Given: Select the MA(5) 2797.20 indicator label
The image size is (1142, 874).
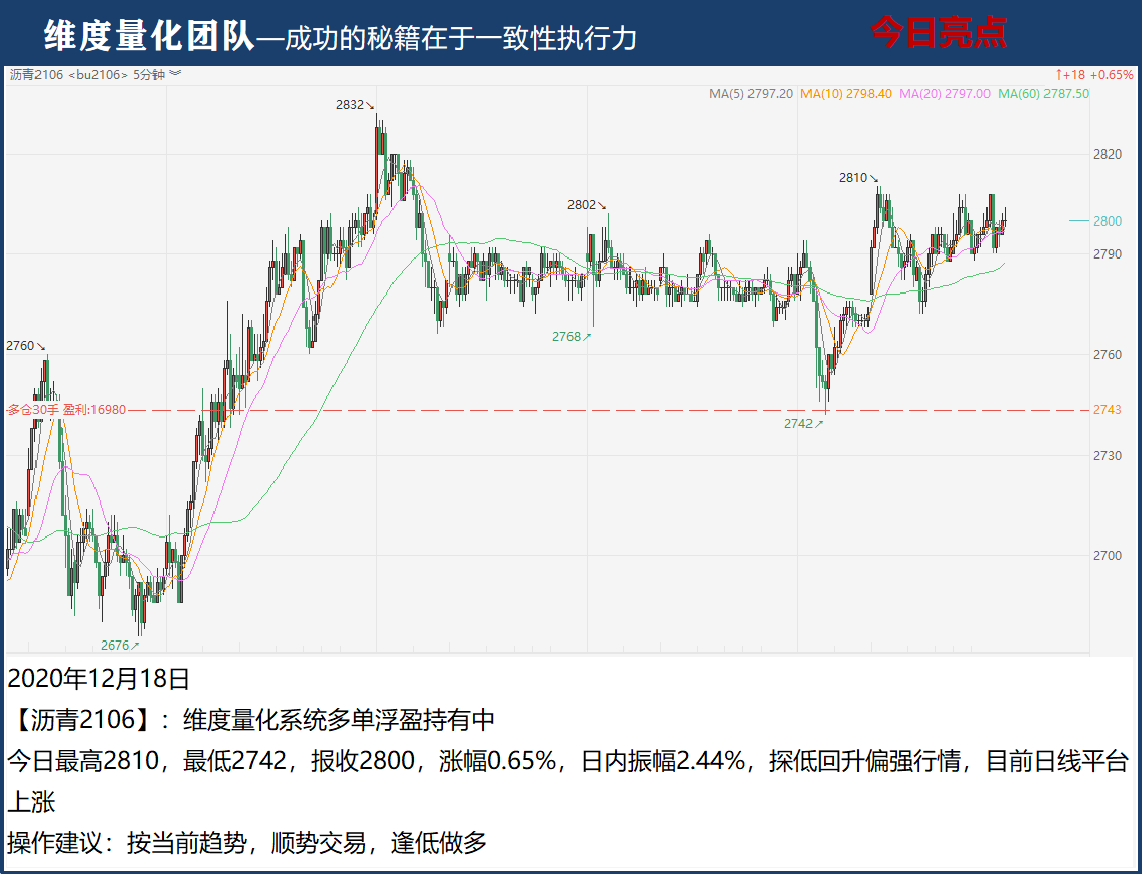Looking at the screenshot, I should pos(750,94).
